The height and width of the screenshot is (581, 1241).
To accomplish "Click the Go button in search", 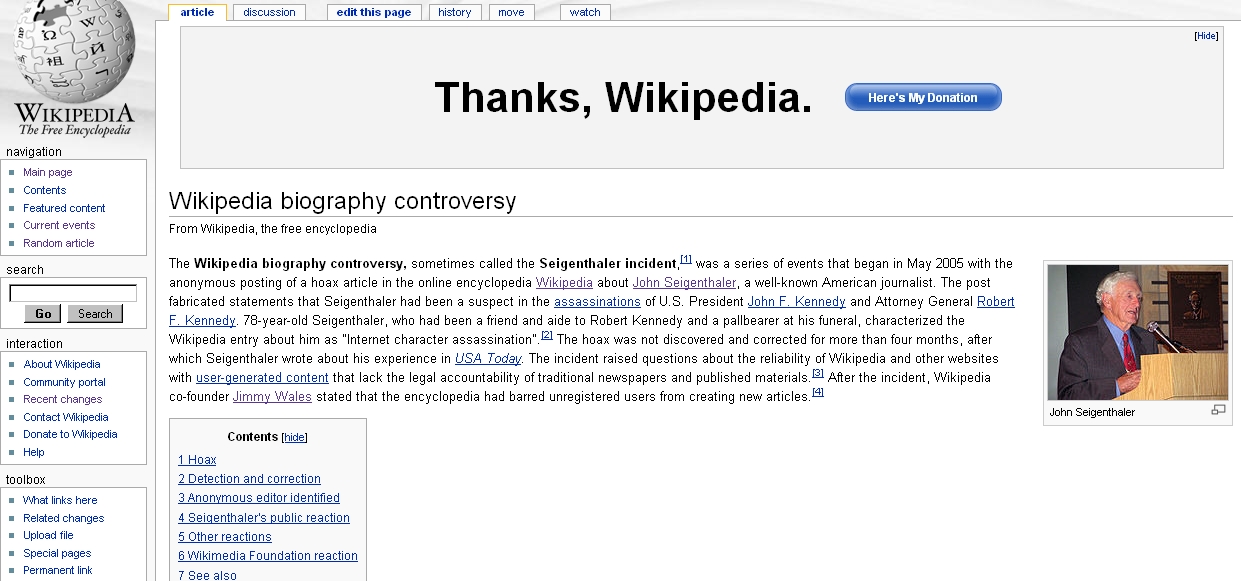I will point(43,314).
